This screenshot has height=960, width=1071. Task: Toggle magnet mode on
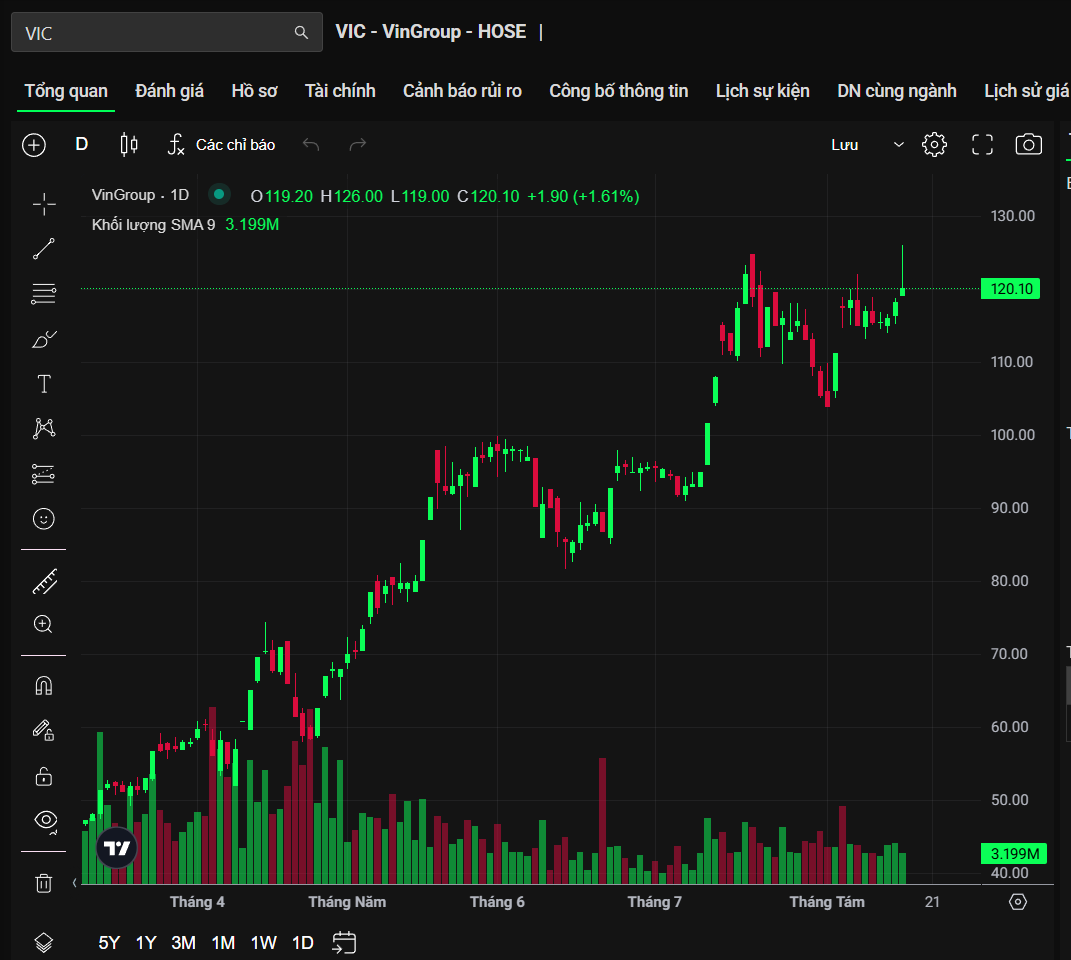[44, 686]
